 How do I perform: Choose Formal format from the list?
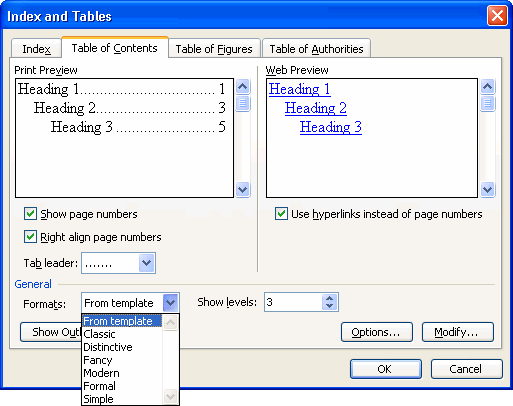point(122,386)
